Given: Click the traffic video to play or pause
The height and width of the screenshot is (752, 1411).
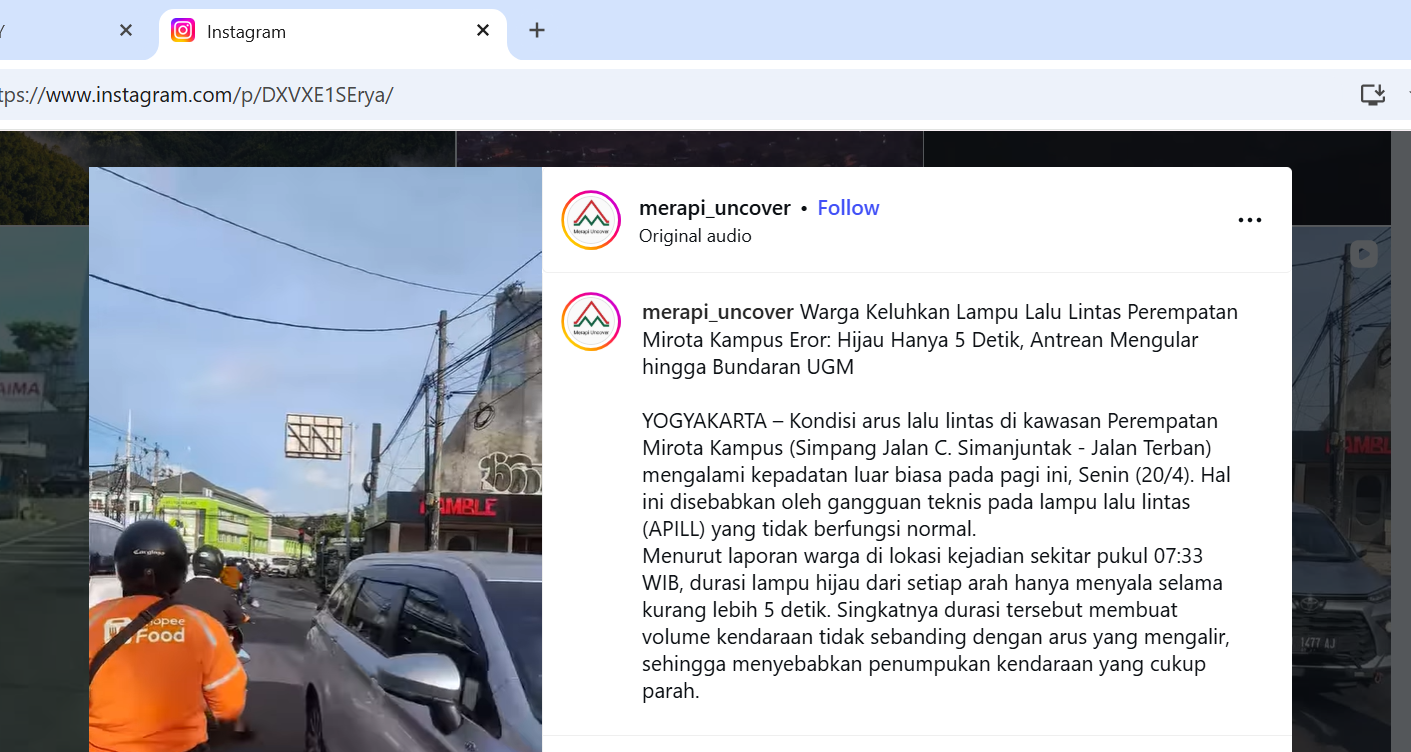Looking at the screenshot, I should (x=315, y=460).
